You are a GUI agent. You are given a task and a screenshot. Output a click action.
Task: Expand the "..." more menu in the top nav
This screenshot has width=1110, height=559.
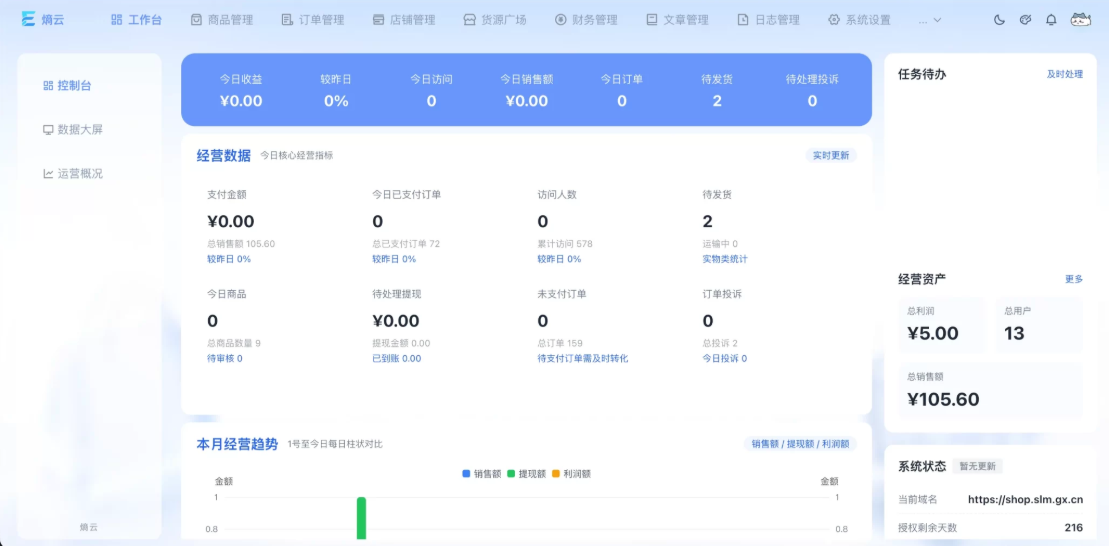pos(929,21)
